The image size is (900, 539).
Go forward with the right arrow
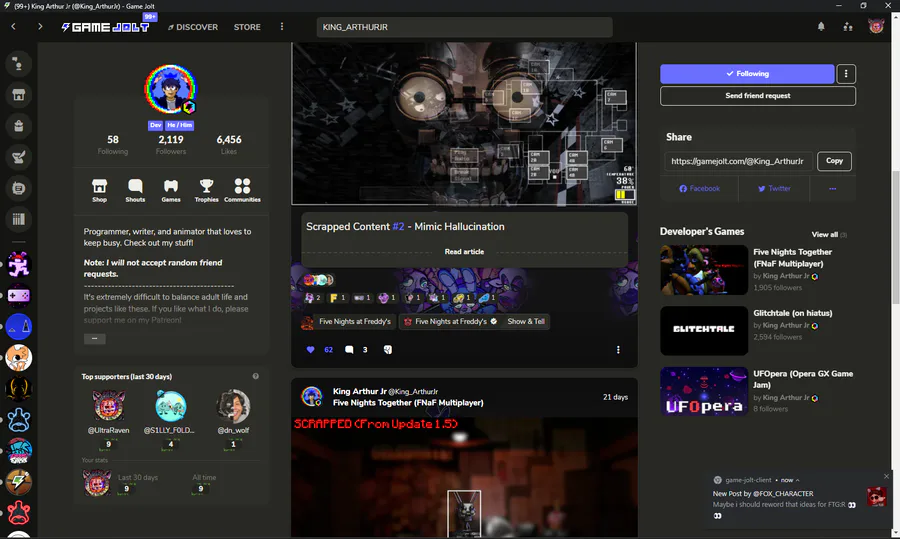(x=40, y=26)
